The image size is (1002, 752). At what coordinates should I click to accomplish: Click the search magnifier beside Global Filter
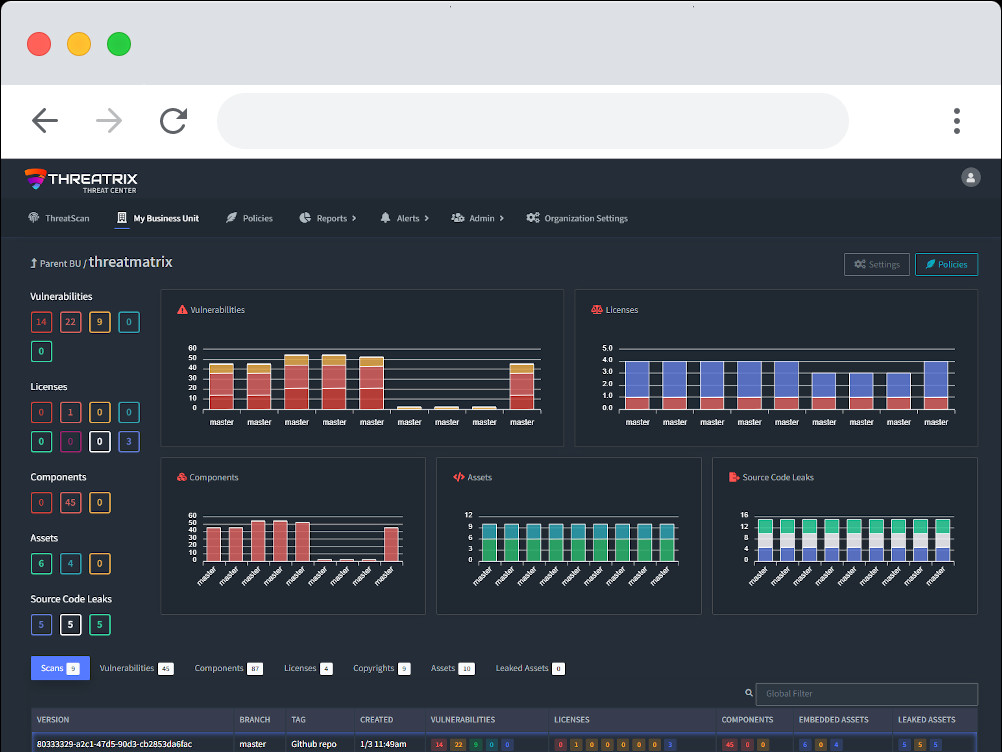[748, 691]
